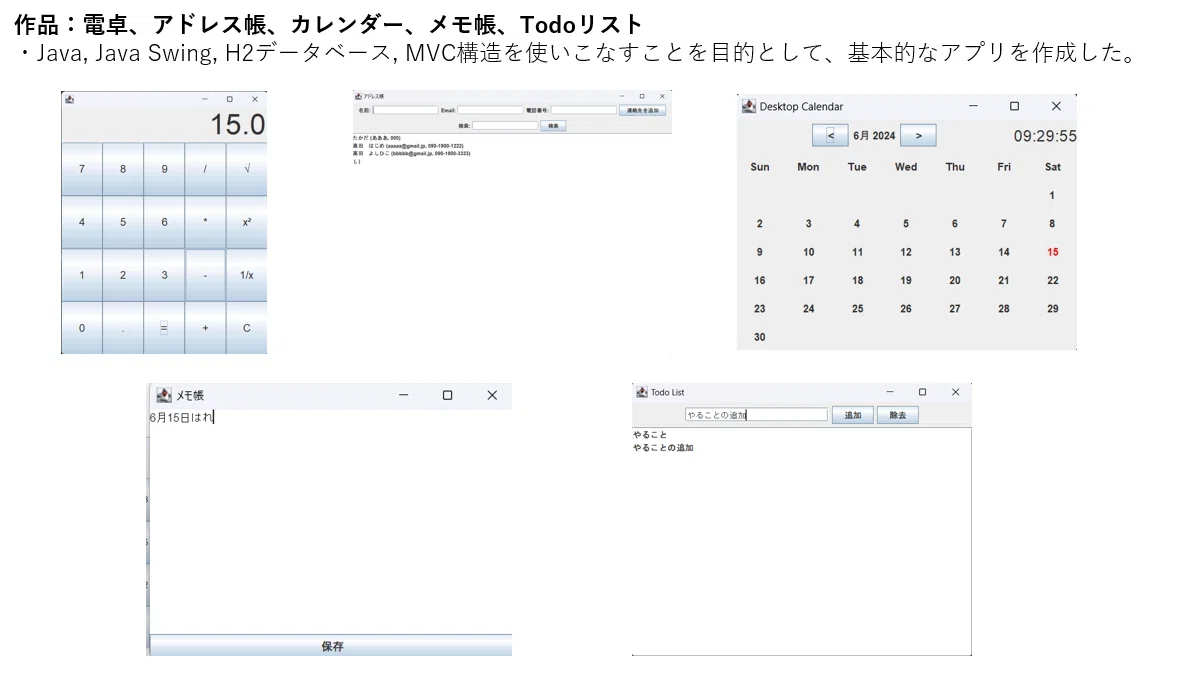This screenshot has height=681, width=1197.
Task: Go to next month with > button
Action: (918, 135)
